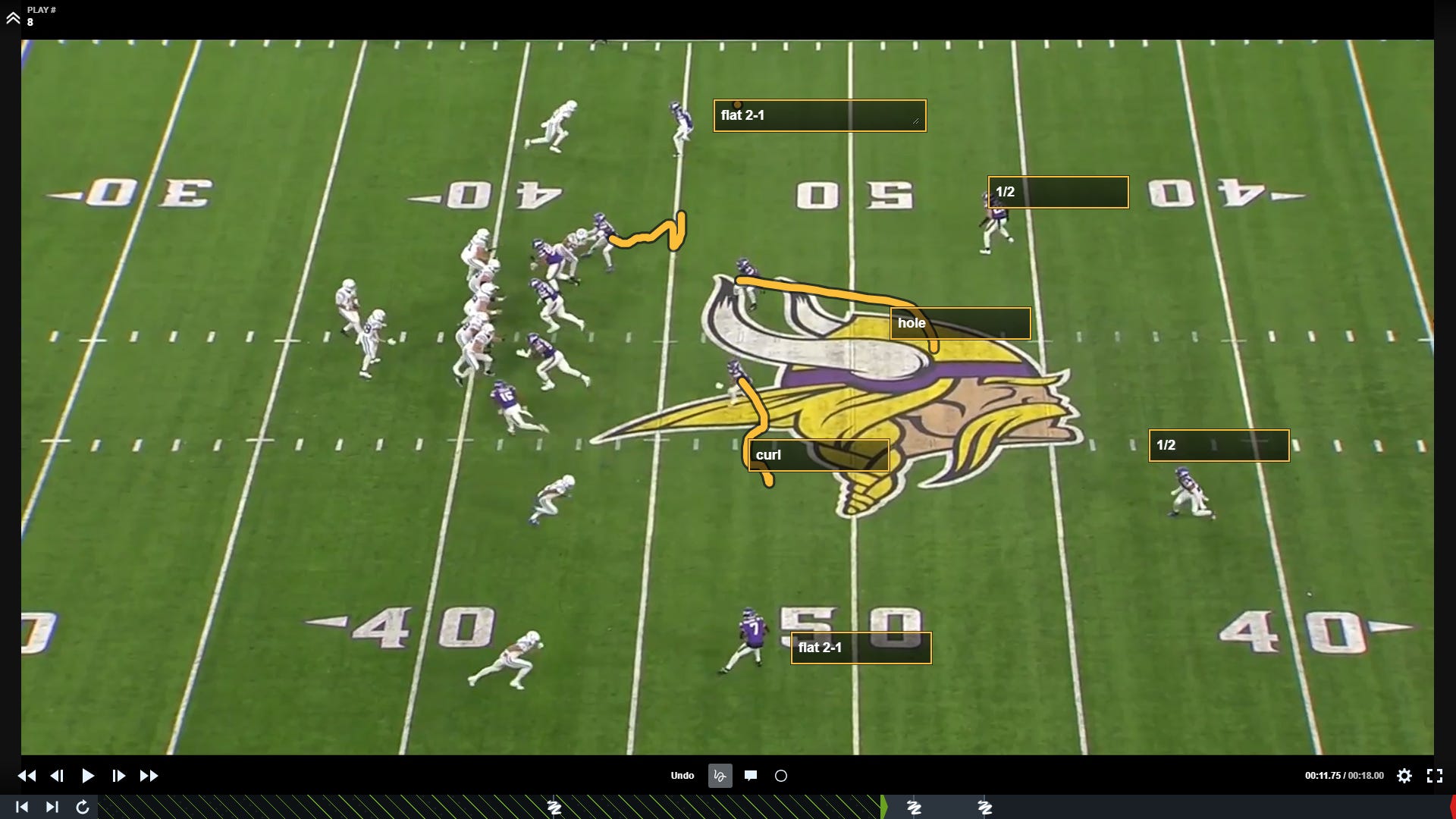Play the video clip
The width and height of the screenshot is (1456, 819).
point(88,776)
